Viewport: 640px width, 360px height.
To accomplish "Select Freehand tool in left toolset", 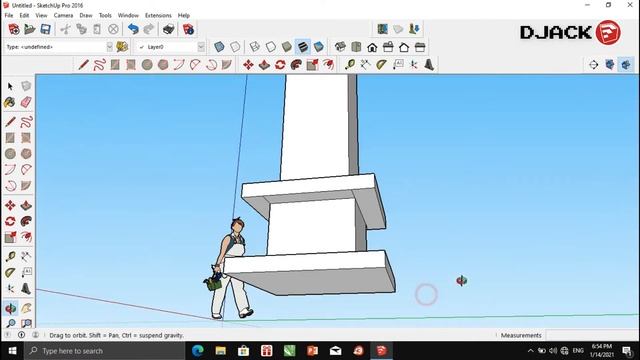I will pyautogui.click(x=26, y=122).
